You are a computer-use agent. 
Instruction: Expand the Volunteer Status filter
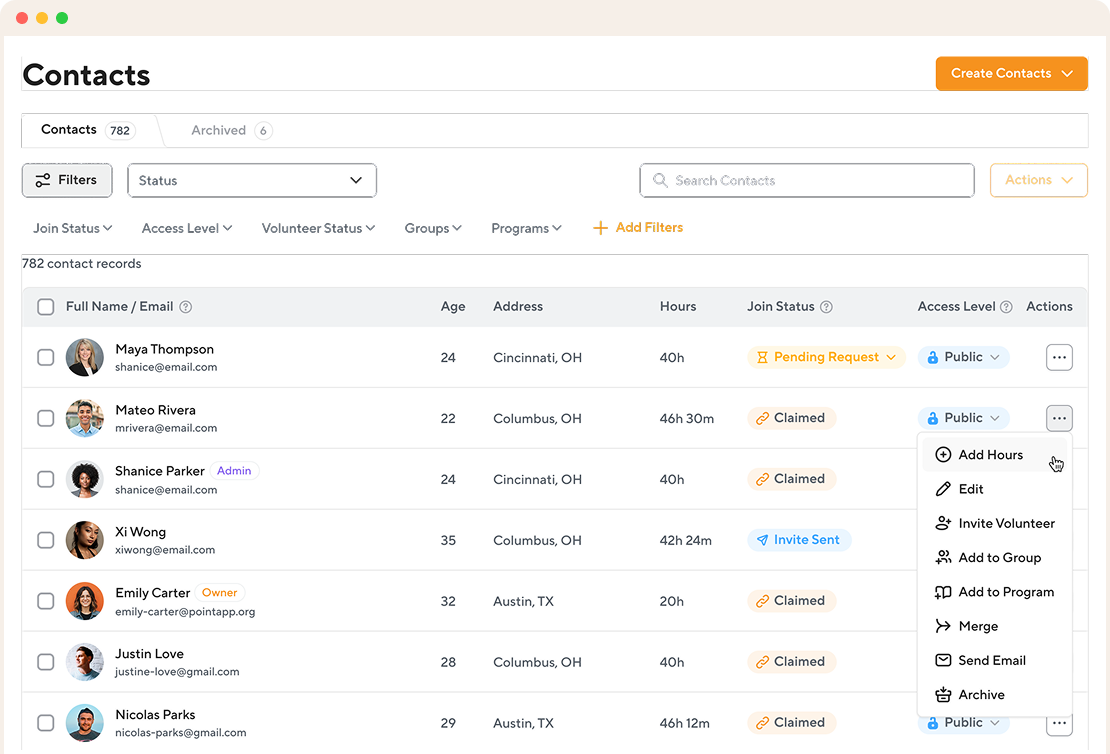319,228
